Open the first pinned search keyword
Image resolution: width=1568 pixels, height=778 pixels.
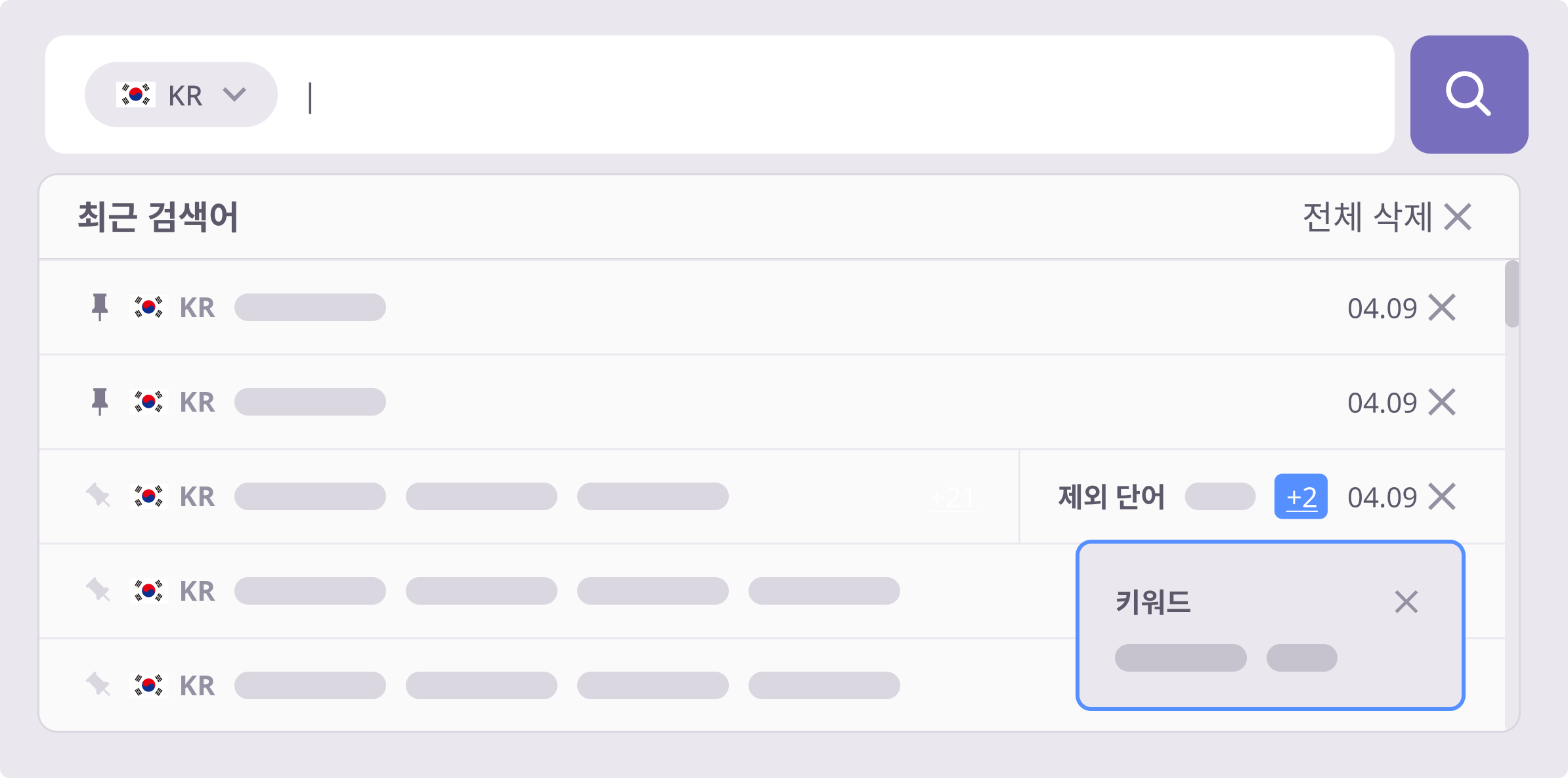310,307
